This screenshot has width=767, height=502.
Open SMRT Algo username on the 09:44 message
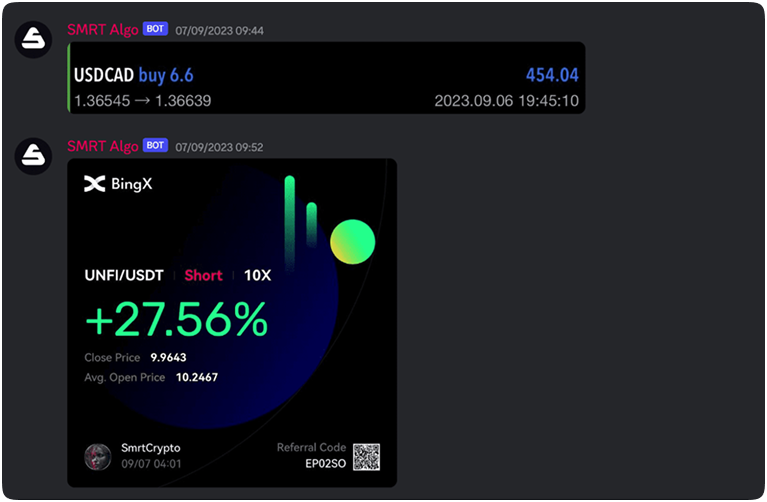103,30
